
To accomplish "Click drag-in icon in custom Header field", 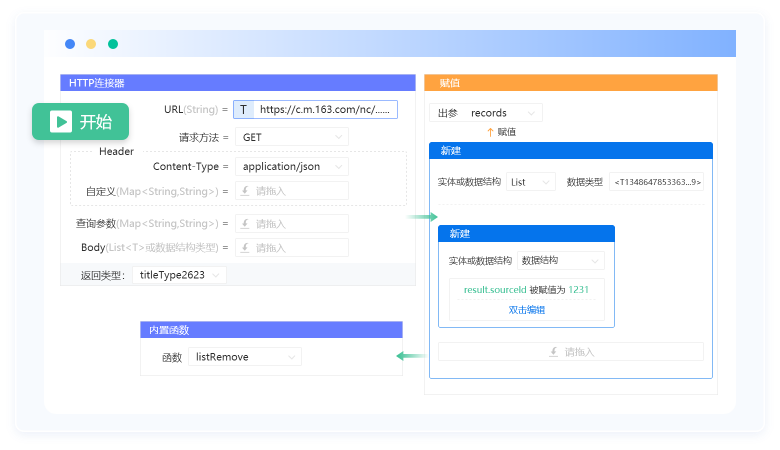I will 245,191.
